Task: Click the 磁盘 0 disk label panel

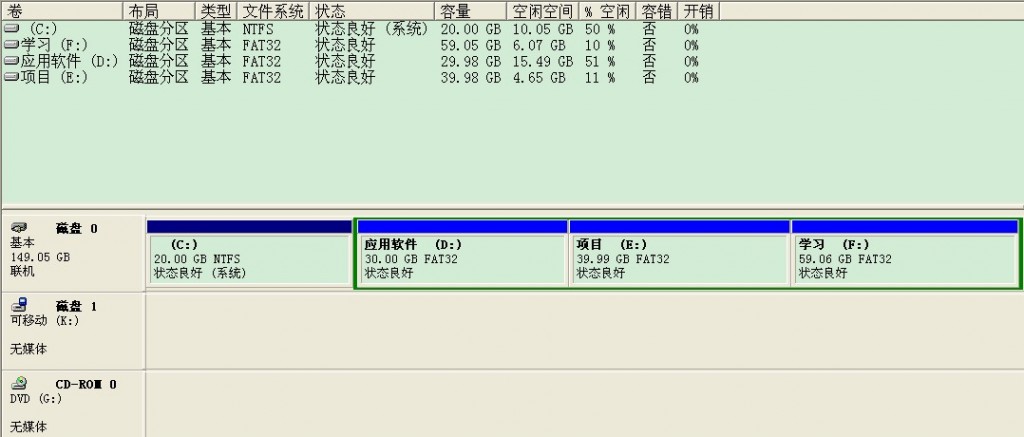Action: point(72,253)
